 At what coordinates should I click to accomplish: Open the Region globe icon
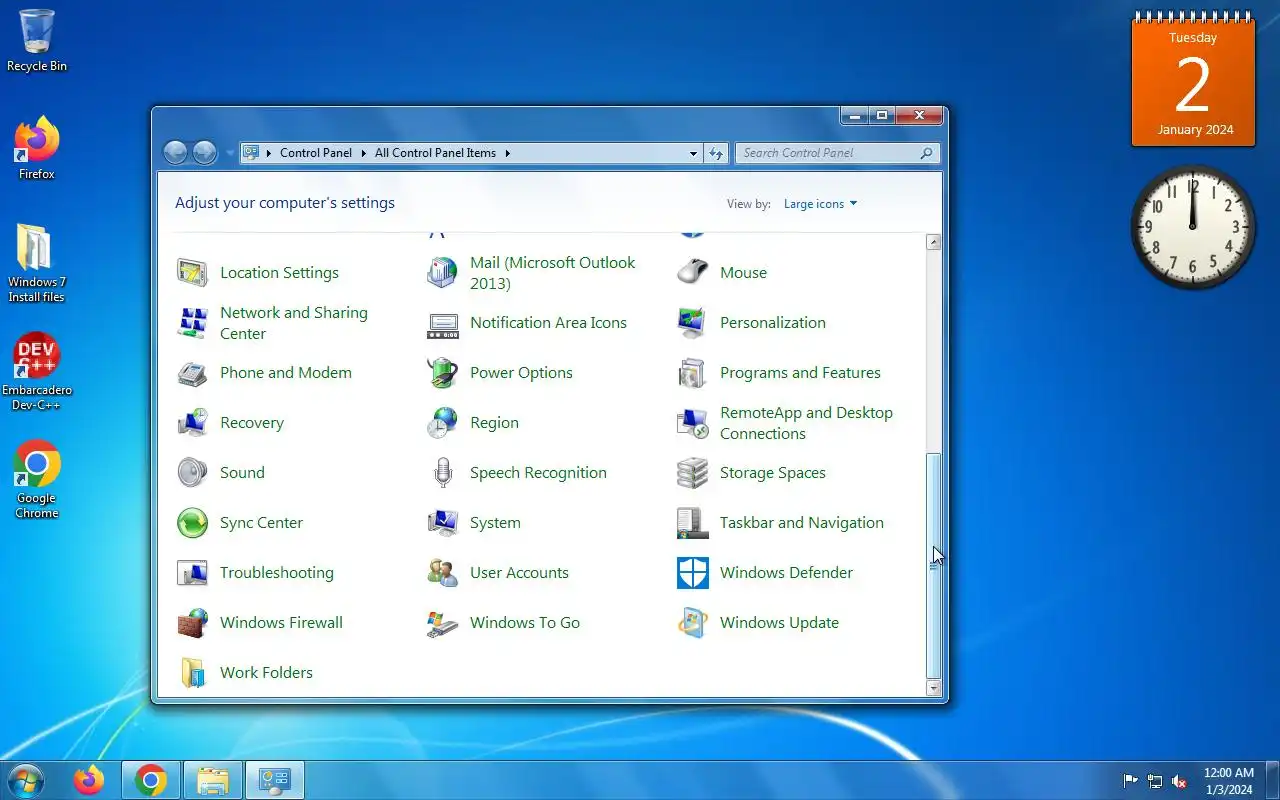click(x=442, y=422)
